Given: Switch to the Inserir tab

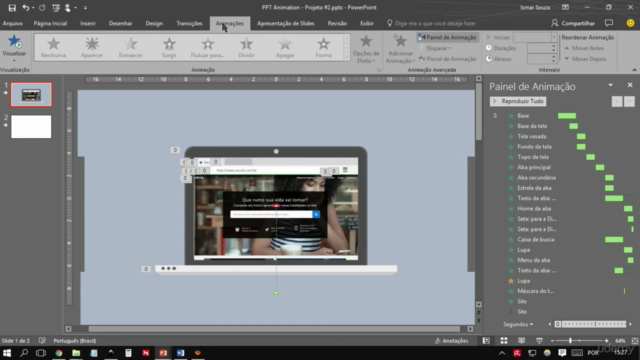Looking at the screenshot, I should (x=88, y=23).
